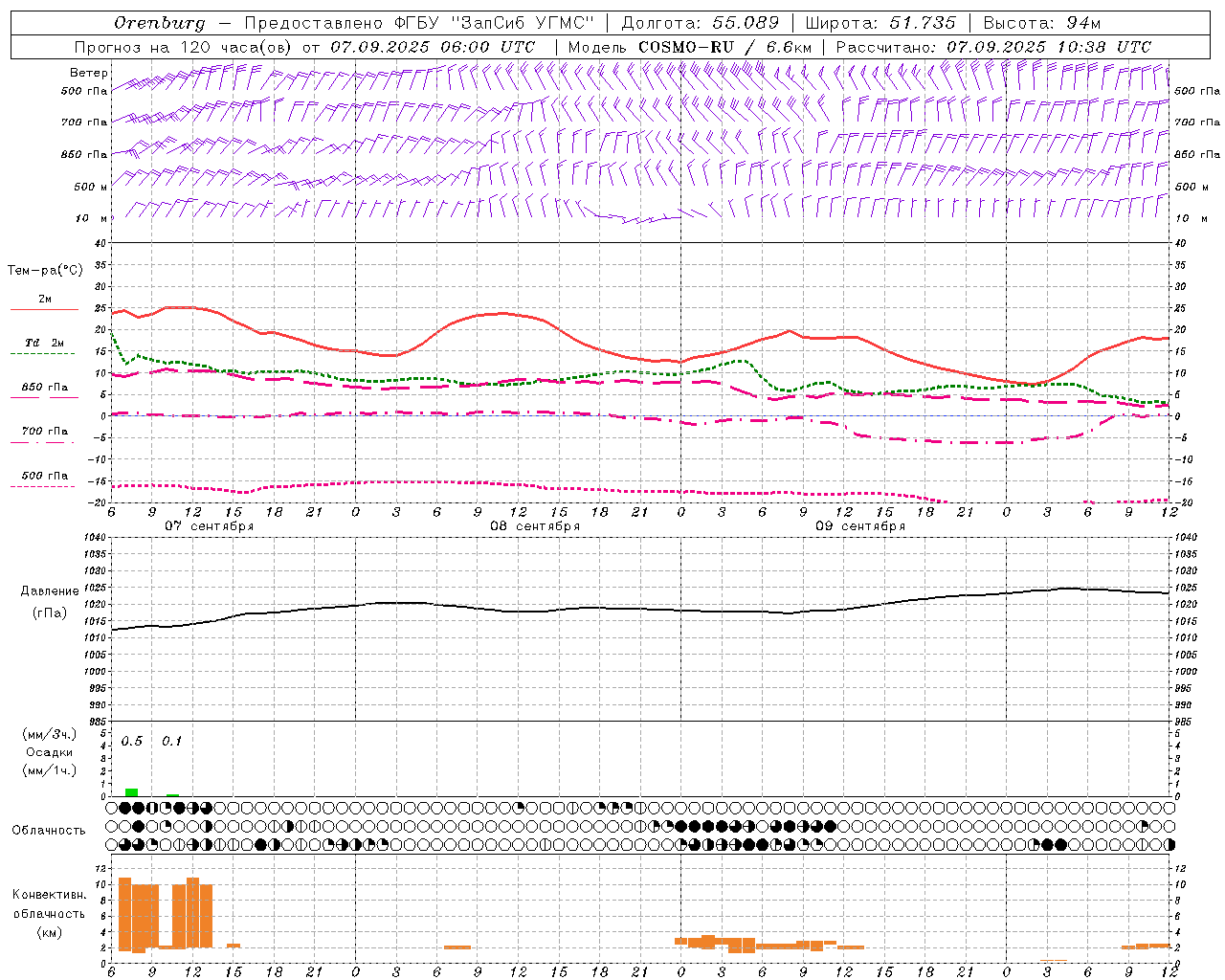Select the "Модель COSMO-RU / 6.6км" text
This screenshot has width=1225, height=980.
tap(689, 47)
